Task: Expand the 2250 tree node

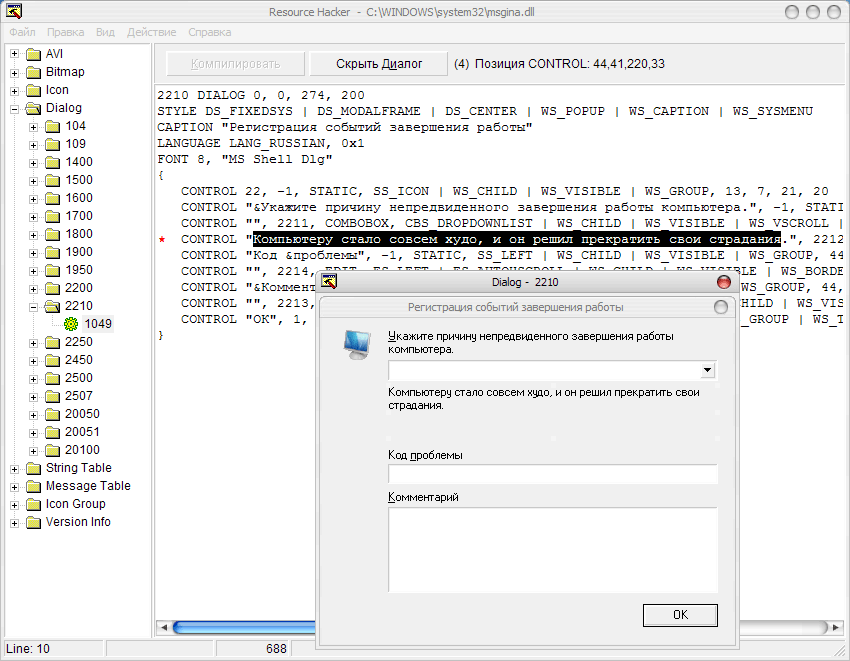Action: [34, 343]
